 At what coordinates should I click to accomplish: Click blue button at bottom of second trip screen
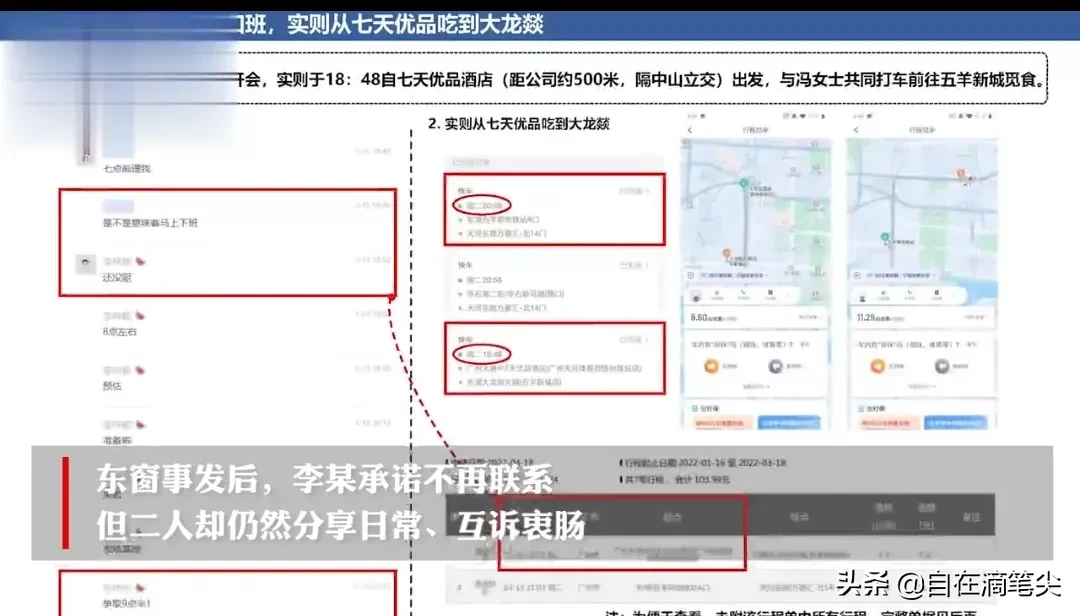pos(955,422)
